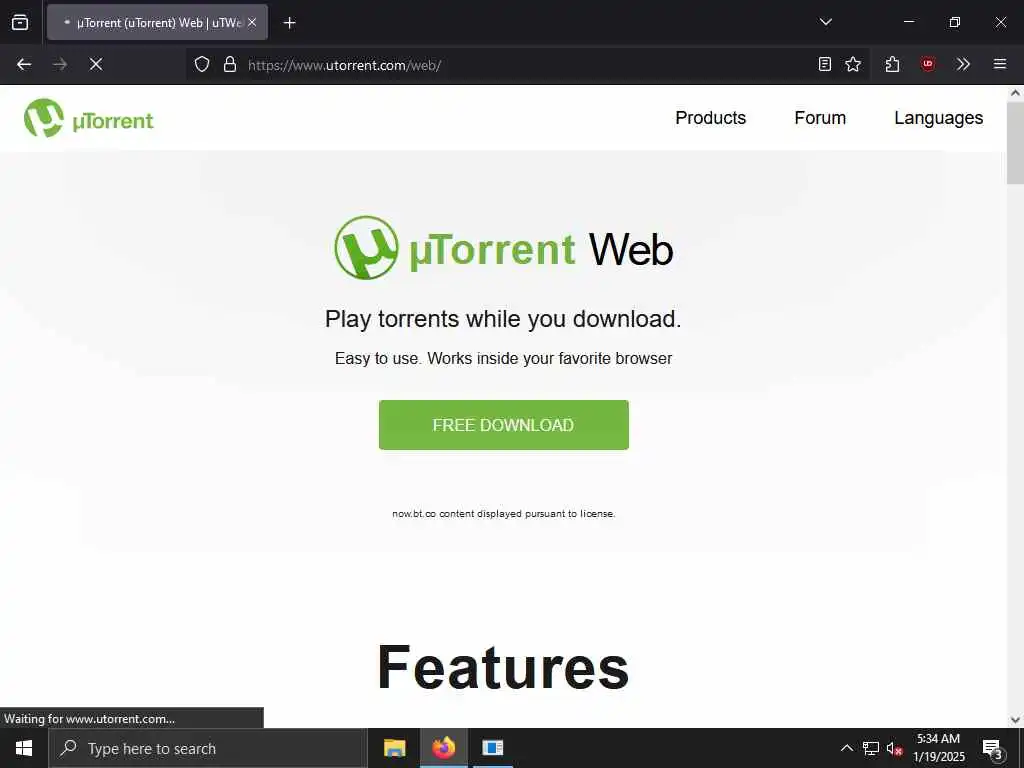Screen dimensions: 1024x768
Task: Click the page scrollbar thumb
Action: pos(1015,143)
